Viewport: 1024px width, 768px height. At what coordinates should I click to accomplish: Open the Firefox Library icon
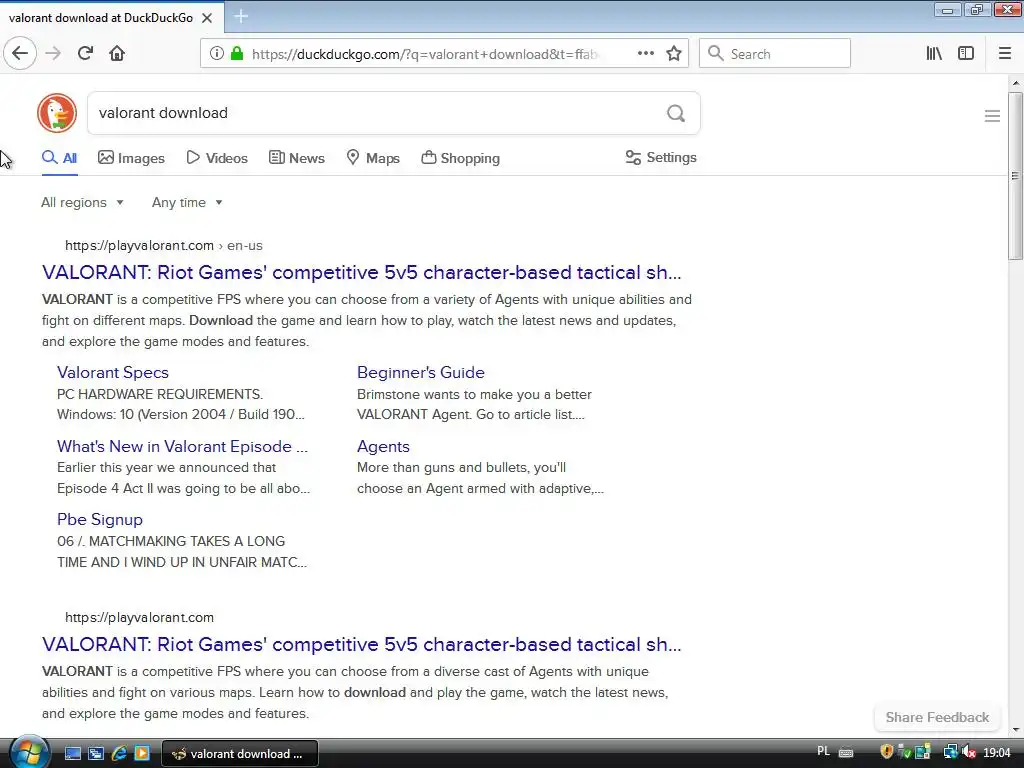[934, 54]
